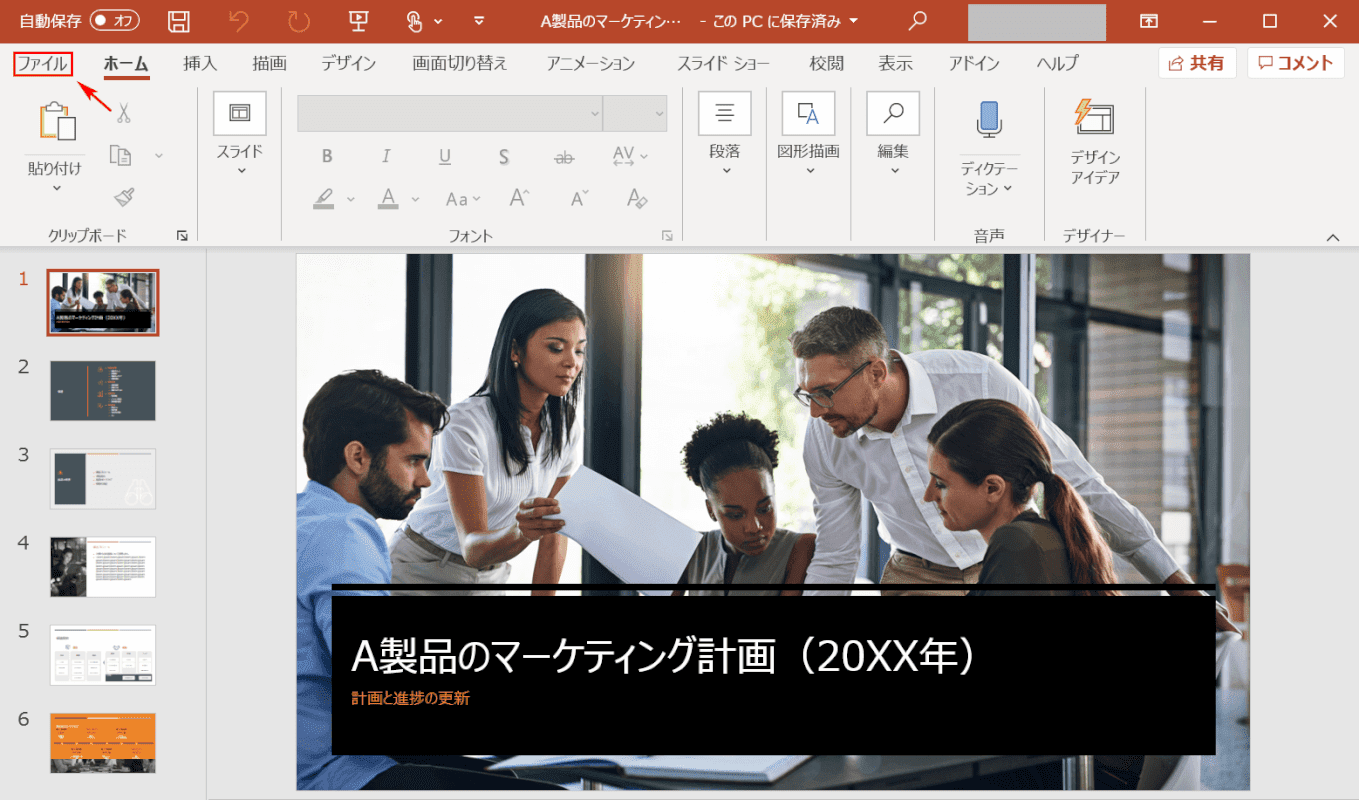Open the 画面切り替え tab
Viewport: 1359px width, 800px height.
click(x=460, y=63)
